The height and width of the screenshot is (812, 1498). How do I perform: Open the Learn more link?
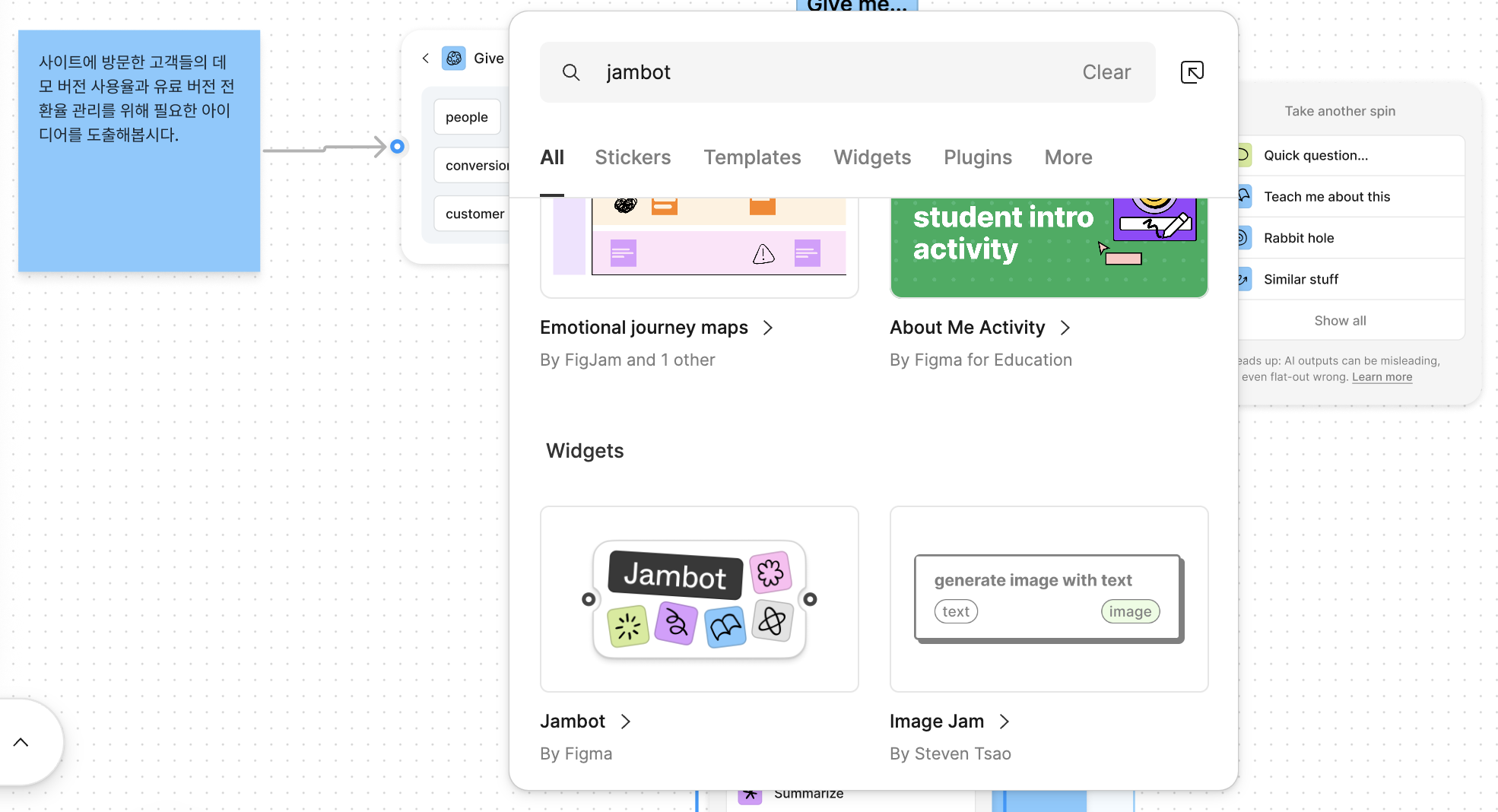point(1382,377)
